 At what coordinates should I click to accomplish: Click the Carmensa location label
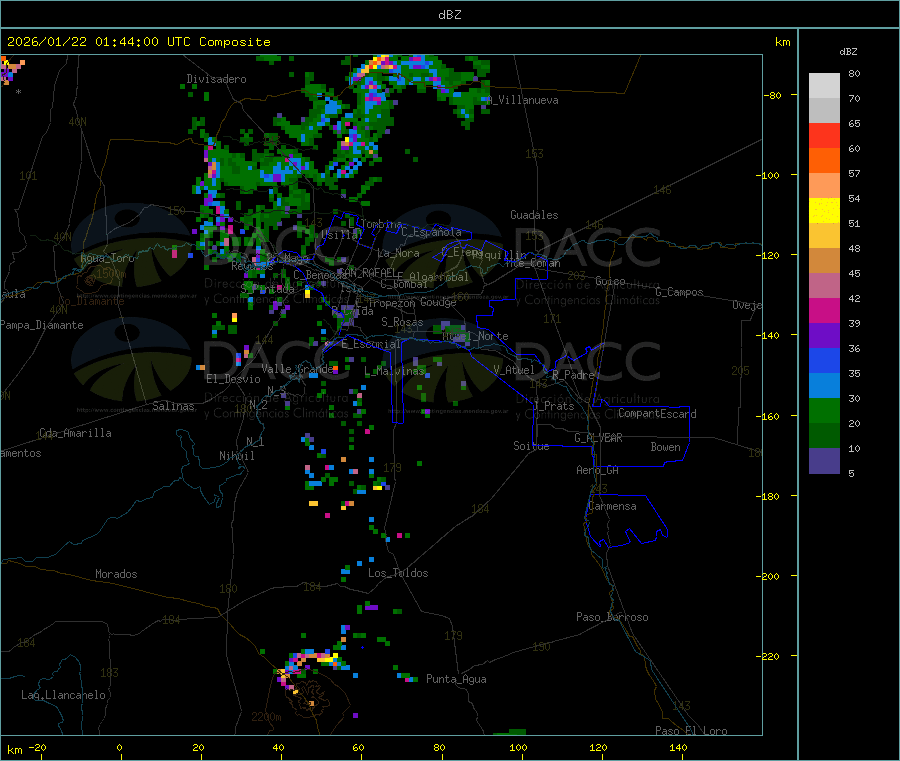click(612, 507)
